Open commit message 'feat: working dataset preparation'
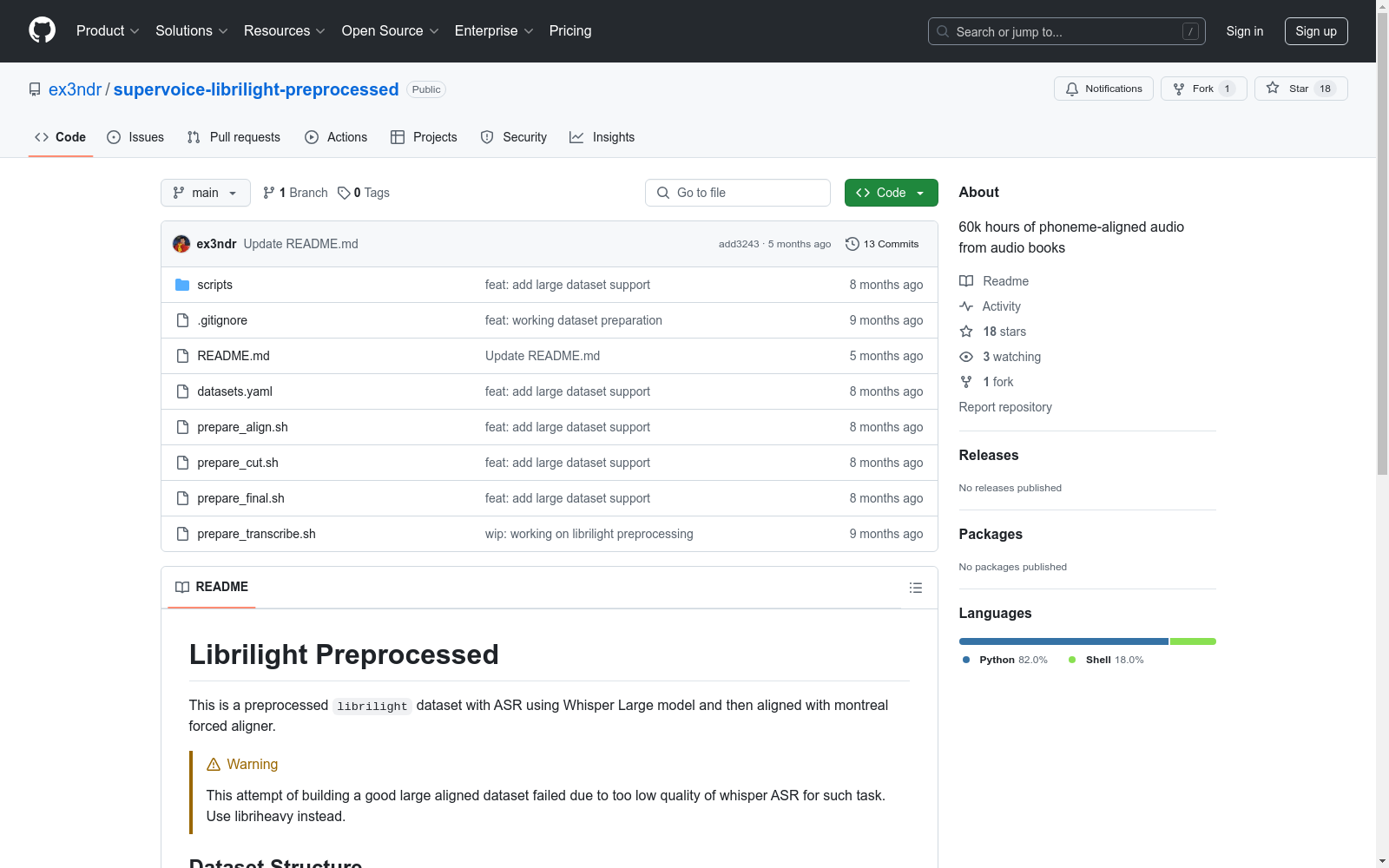Viewport: 1389px width, 868px height. [x=574, y=320]
